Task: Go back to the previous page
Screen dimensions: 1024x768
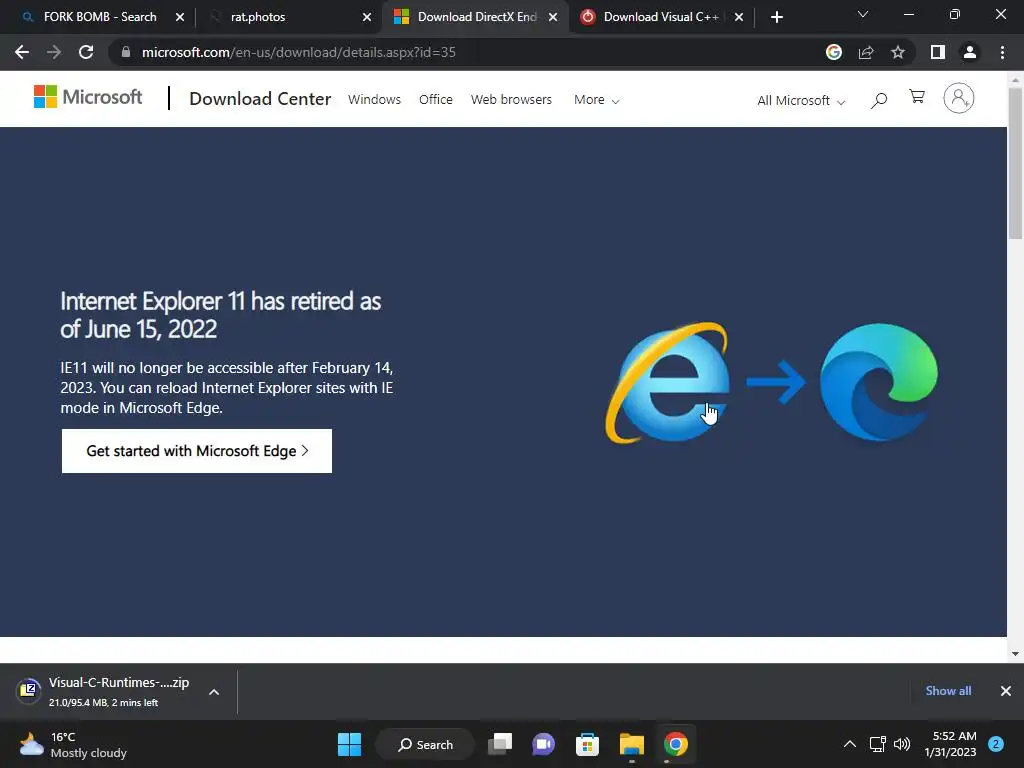Action: click(22, 52)
